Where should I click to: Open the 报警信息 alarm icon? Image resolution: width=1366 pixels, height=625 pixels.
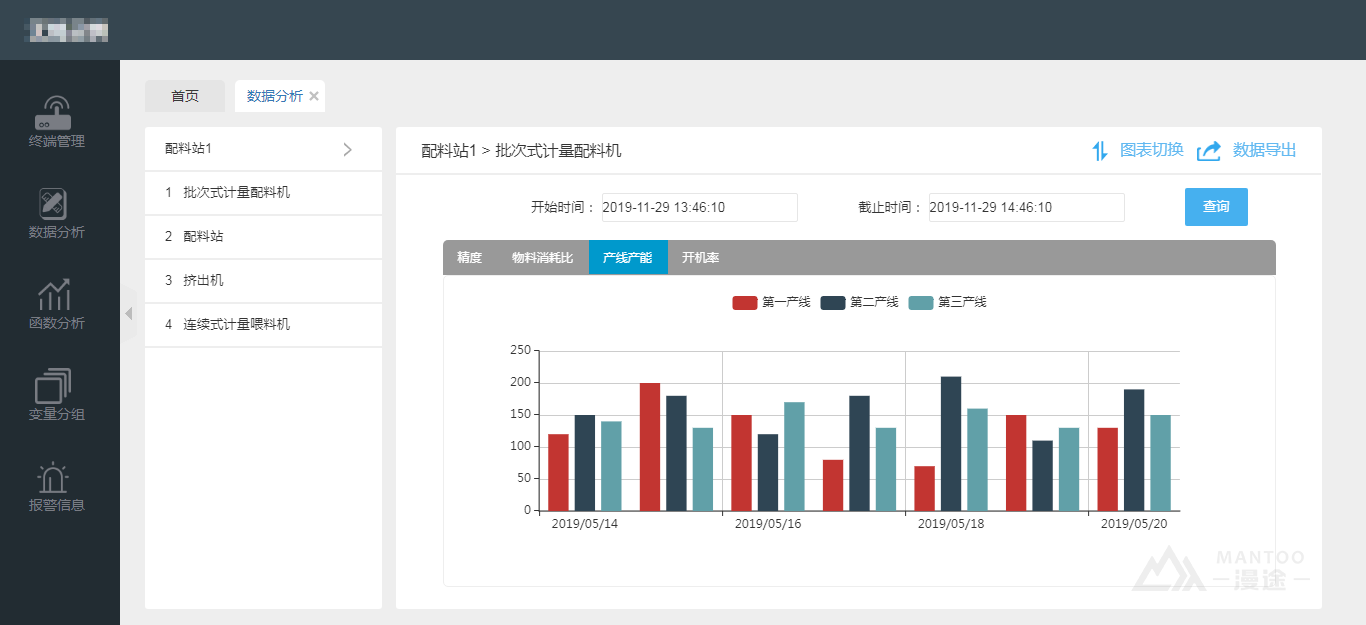(x=53, y=477)
